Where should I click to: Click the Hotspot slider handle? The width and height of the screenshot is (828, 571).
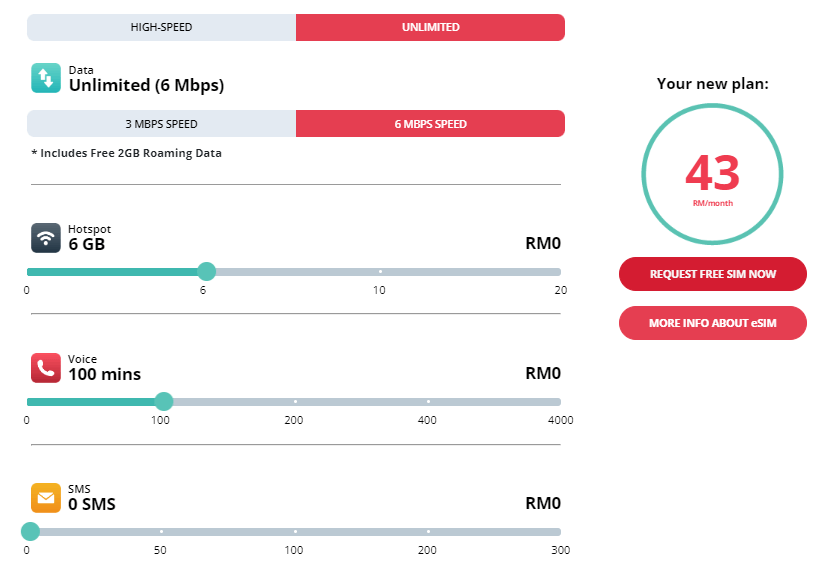206,271
